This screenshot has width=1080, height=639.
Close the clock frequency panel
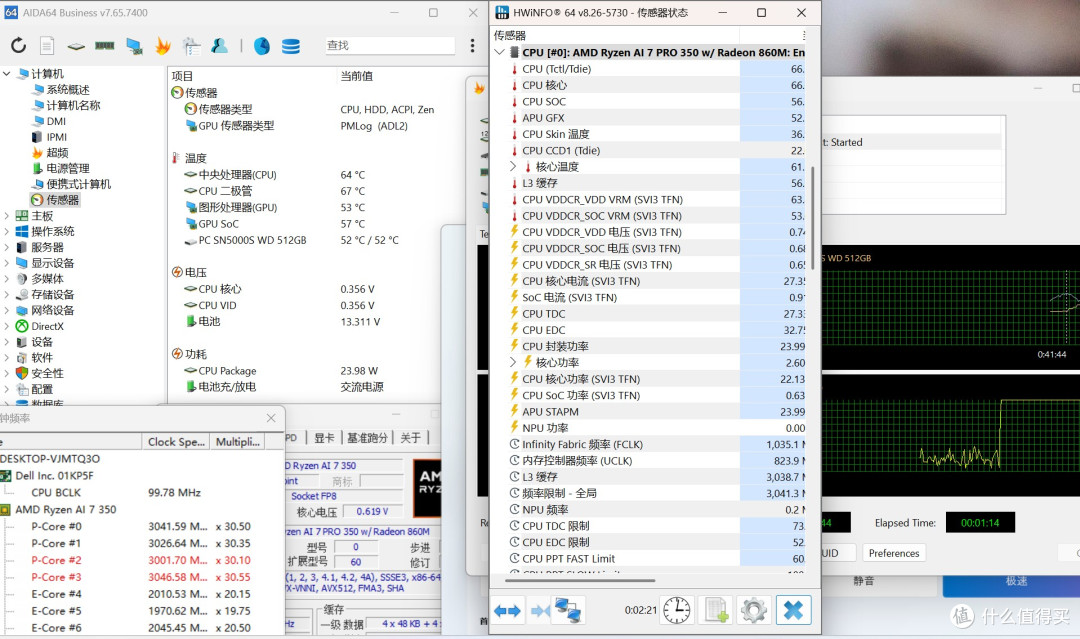click(x=271, y=418)
